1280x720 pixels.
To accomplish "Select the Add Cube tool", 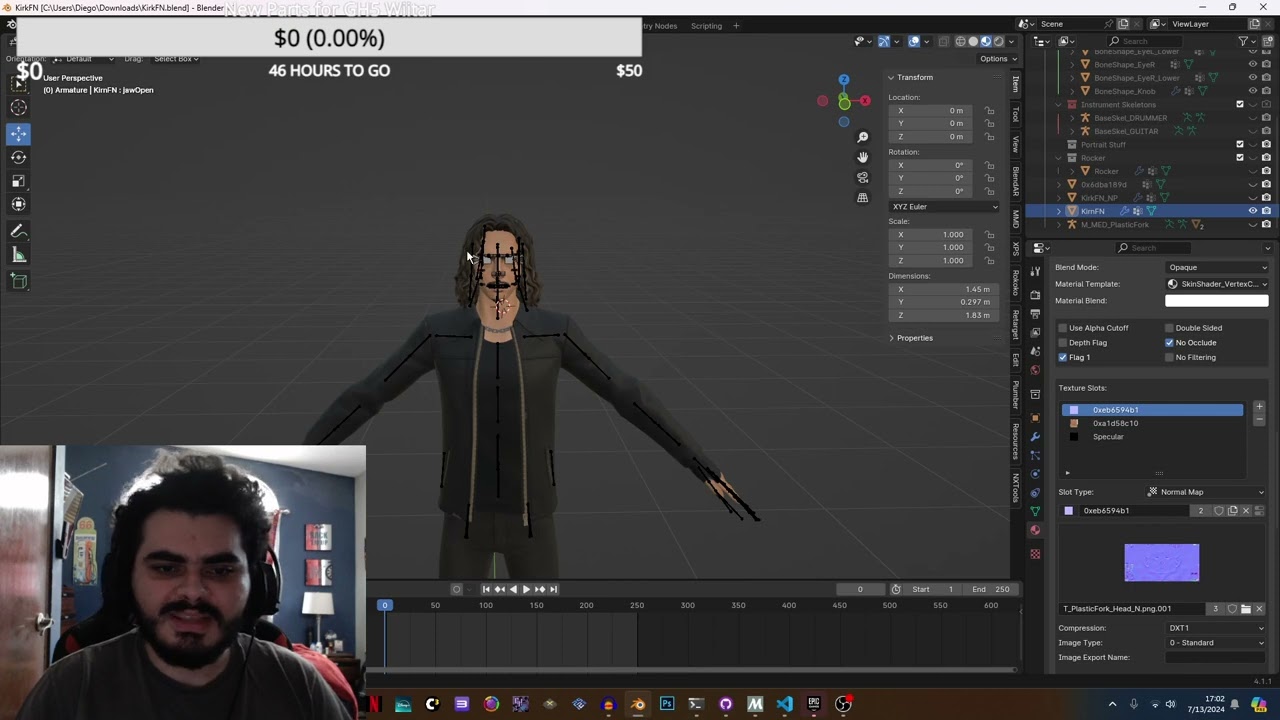I will click(19, 281).
